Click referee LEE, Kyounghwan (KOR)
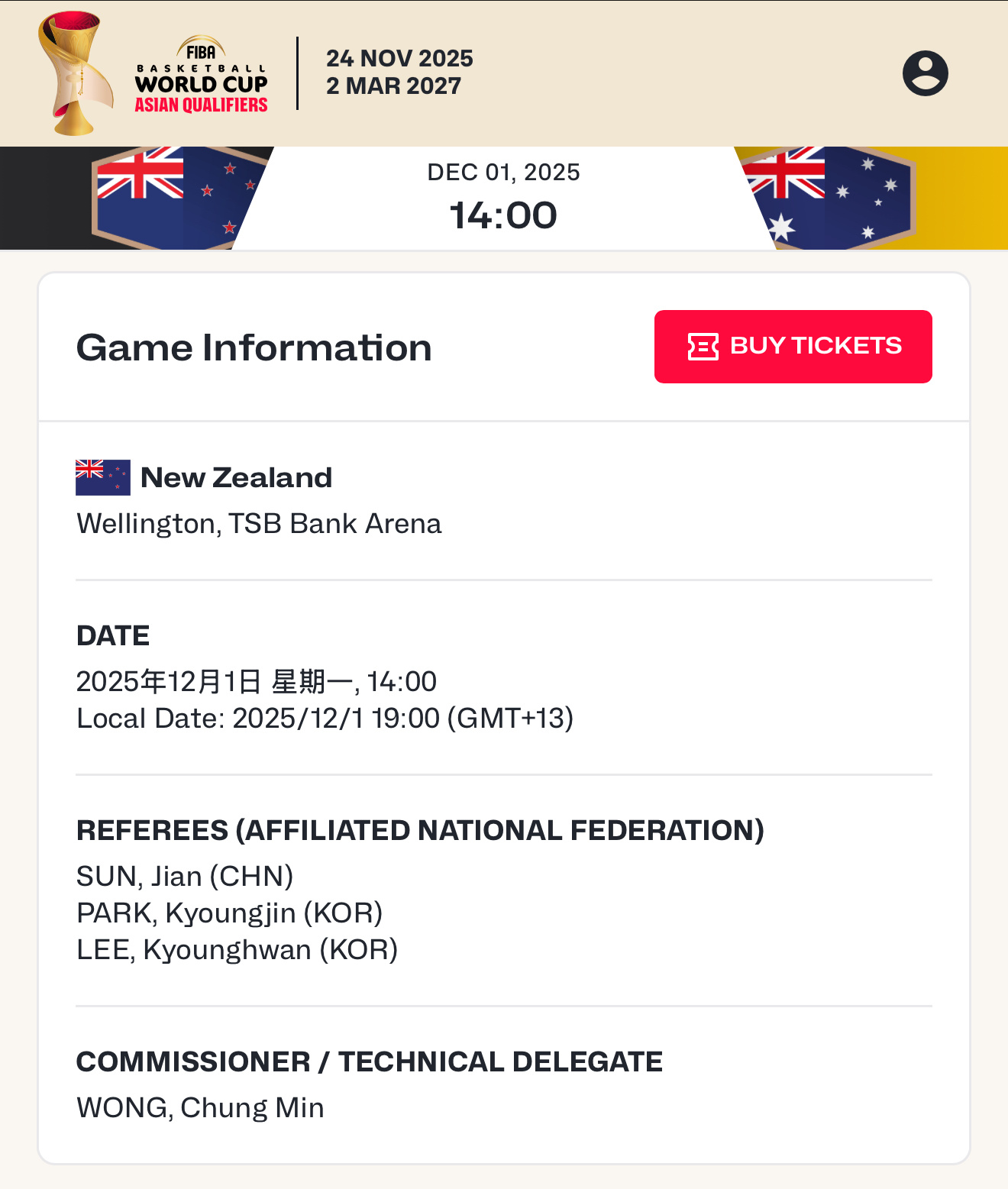Image resolution: width=1008 pixels, height=1189 pixels. [x=237, y=950]
